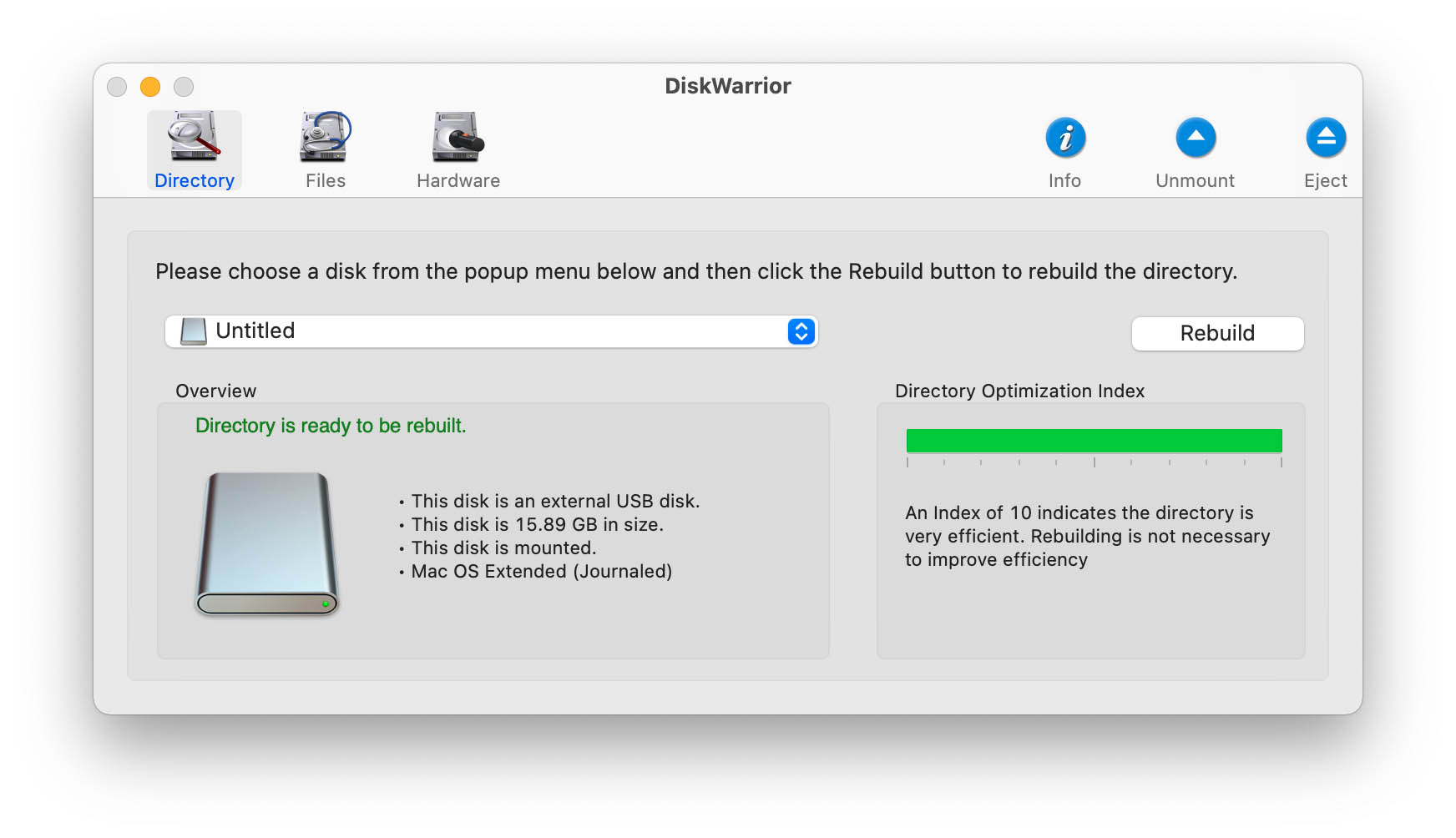
Task: Click 'Mac OS Extended (Journaled)' line
Action: pos(542,571)
